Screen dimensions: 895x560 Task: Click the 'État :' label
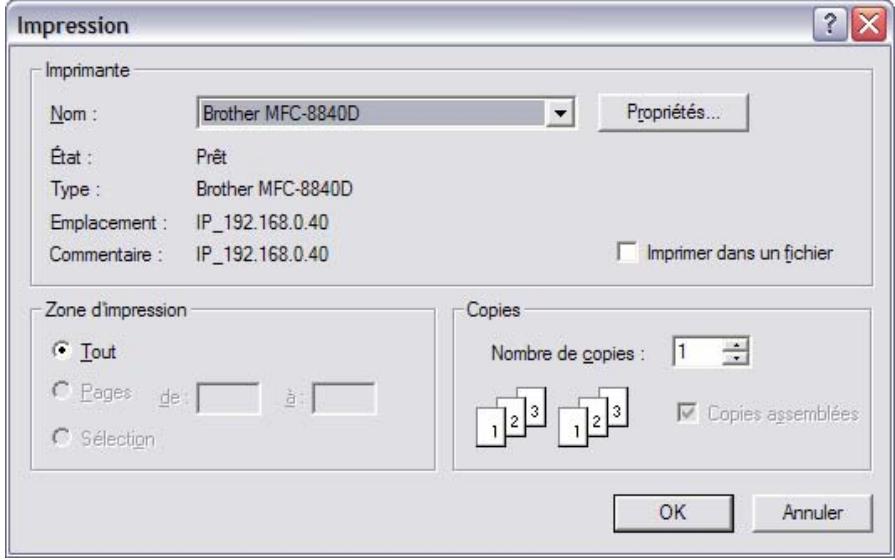tap(71, 157)
